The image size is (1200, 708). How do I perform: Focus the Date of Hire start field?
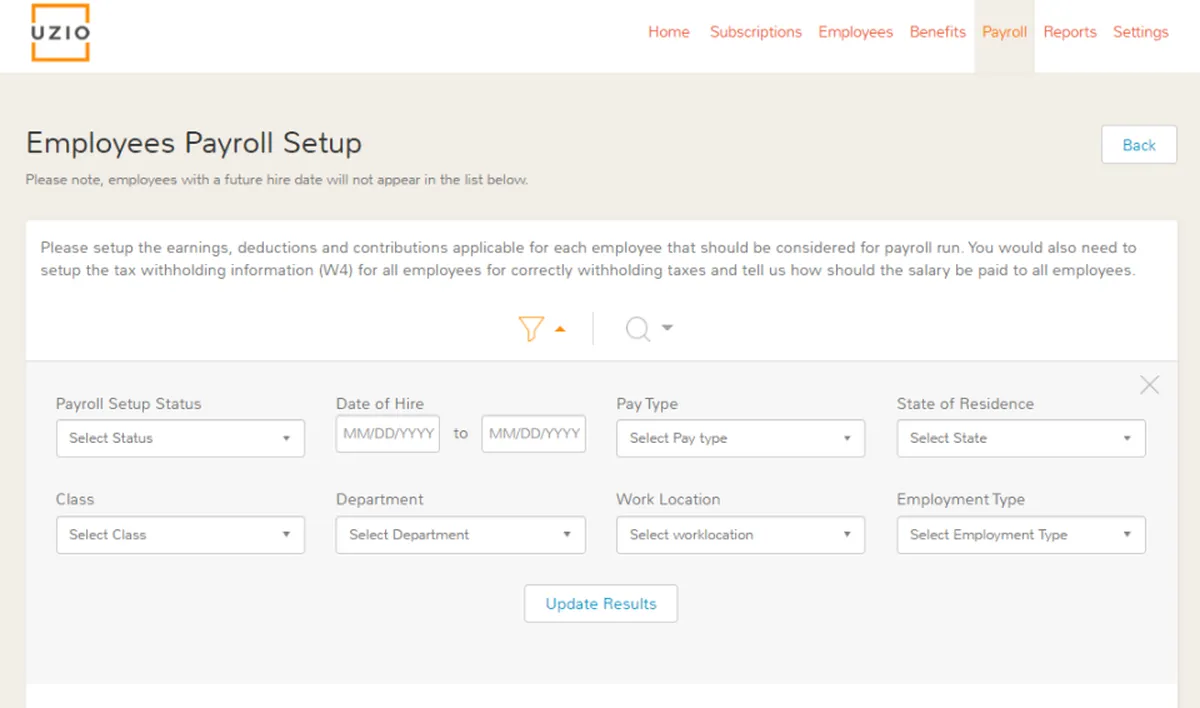(388, 434)
